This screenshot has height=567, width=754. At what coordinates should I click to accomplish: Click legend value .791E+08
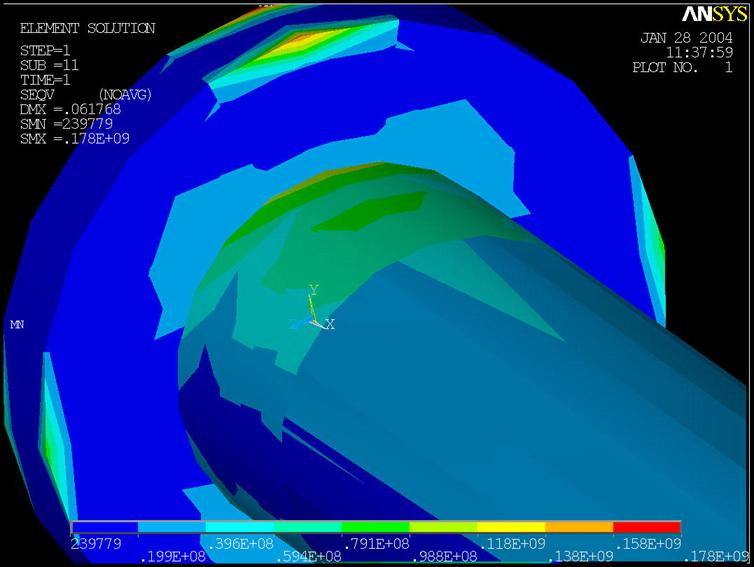click(x=376, y=544)
